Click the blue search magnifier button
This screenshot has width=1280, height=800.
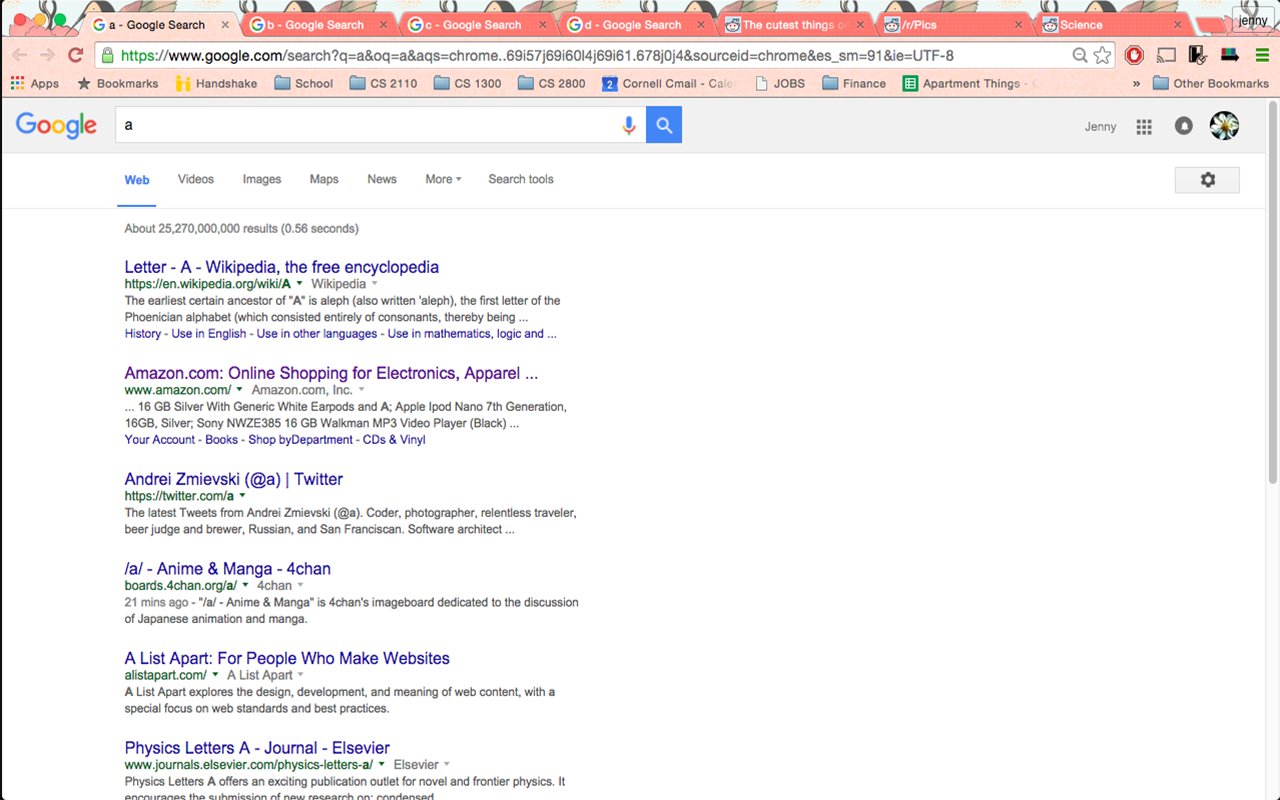point(664,125)
